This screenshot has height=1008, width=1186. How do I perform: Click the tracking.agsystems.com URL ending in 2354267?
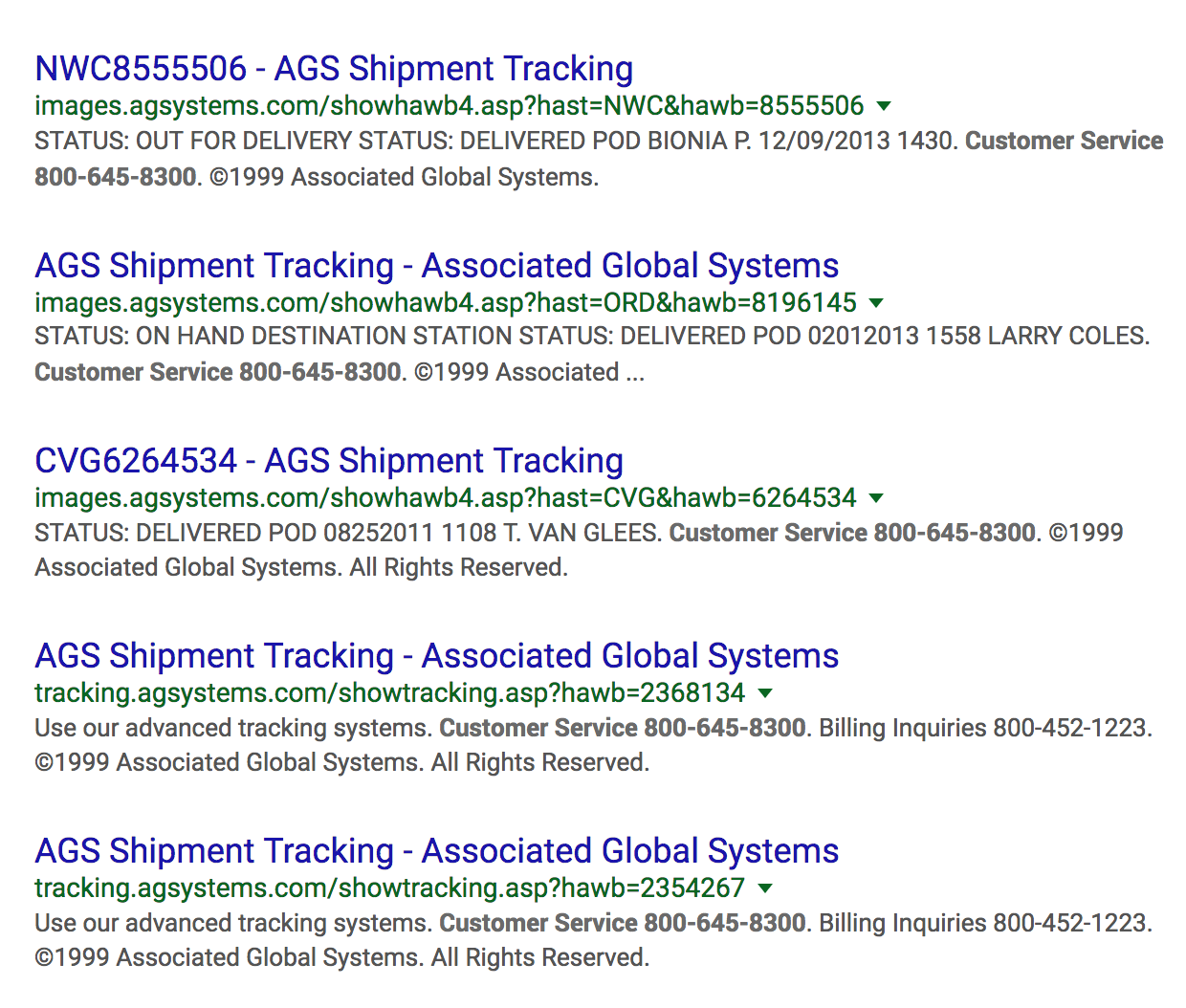click(389, 888)
